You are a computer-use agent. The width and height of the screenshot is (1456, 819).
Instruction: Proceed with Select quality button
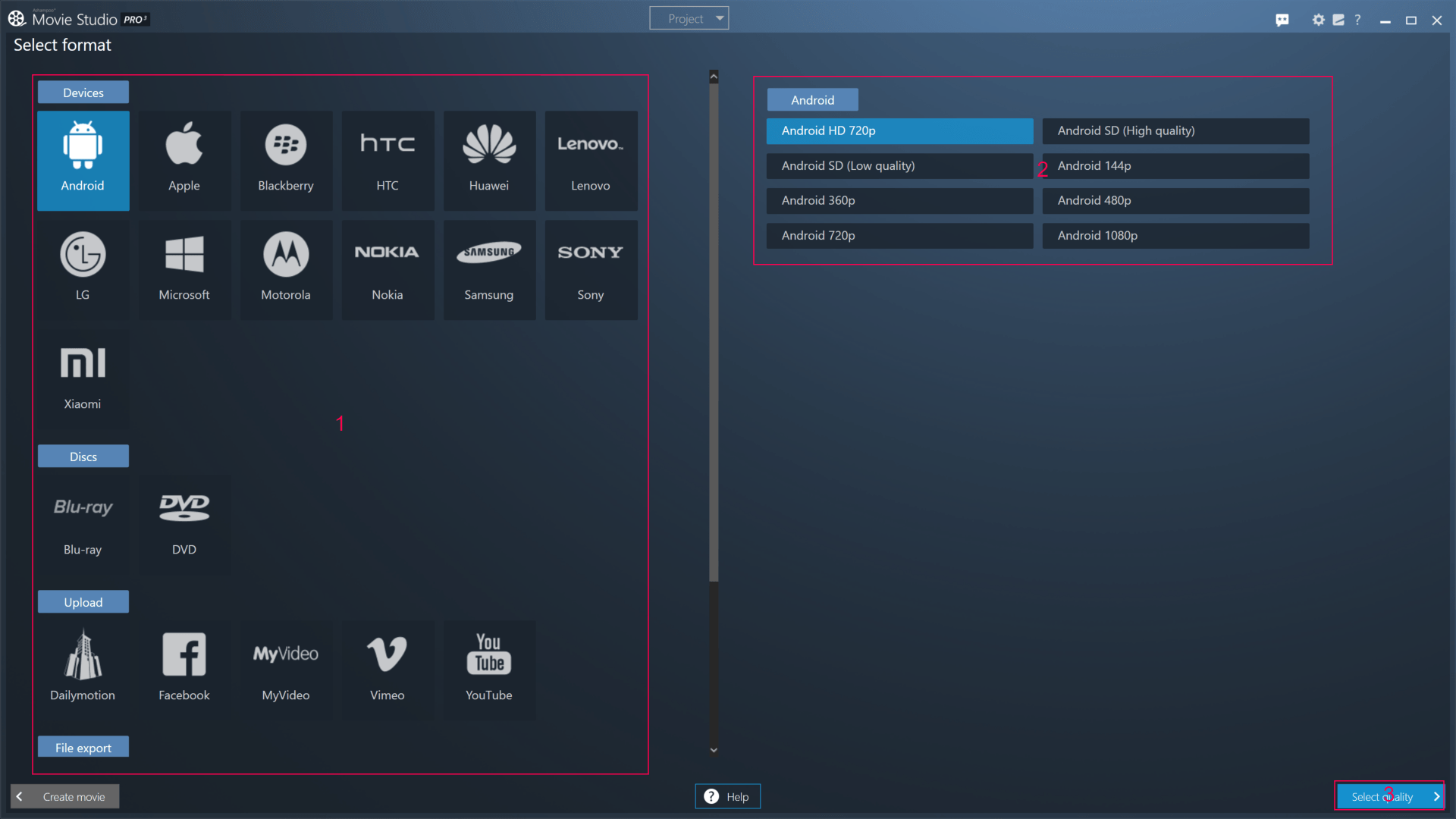tap(1389, 796)
